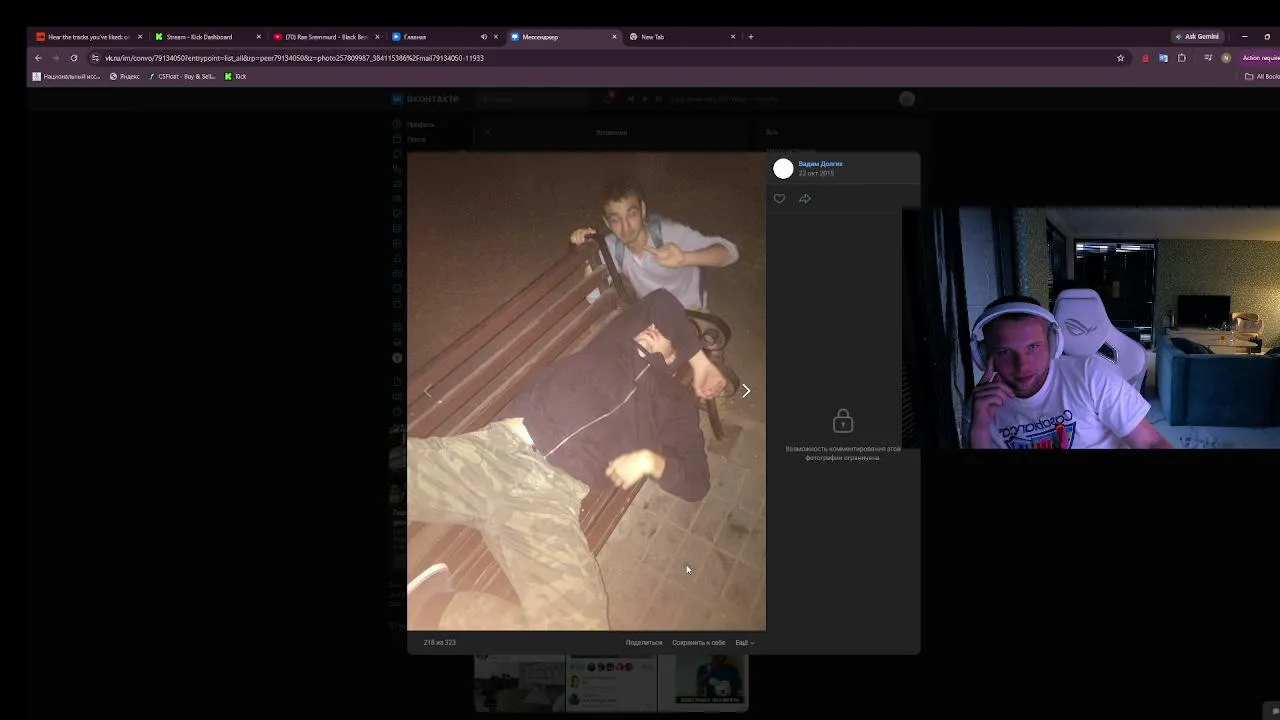Open Вадим Долгих profile avatar
This screenshot has height=720, width=1280.
pos(783,169)
